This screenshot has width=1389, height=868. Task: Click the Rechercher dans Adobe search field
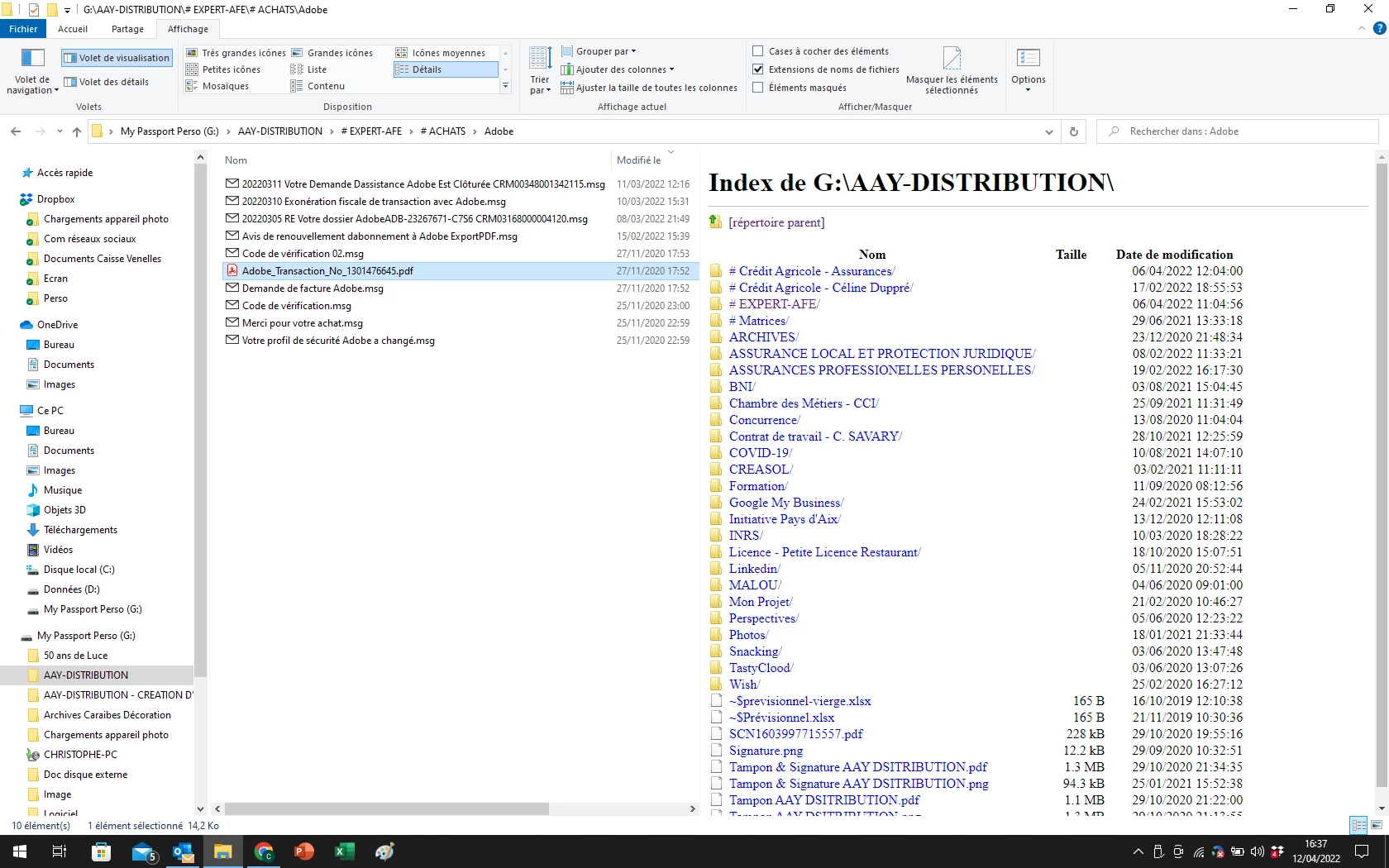1237,131
